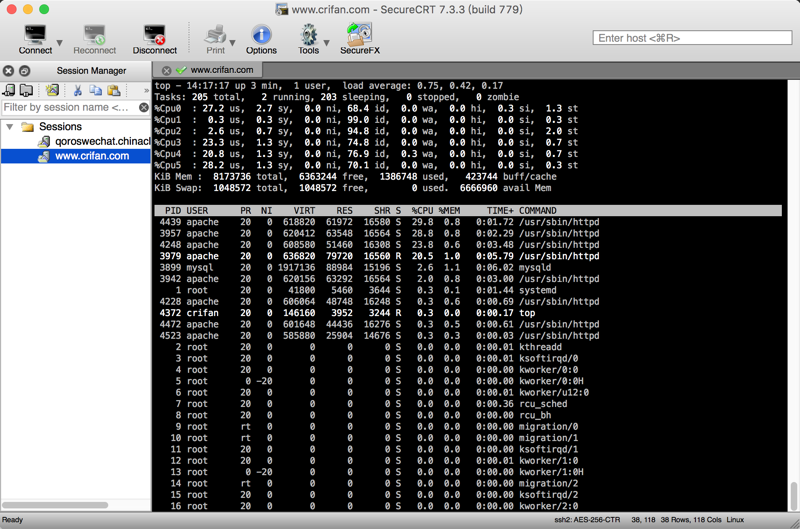Click the %Cpu0 usage line
The width and height of the screenshot is (800, 529).
(x=366, y=108)
